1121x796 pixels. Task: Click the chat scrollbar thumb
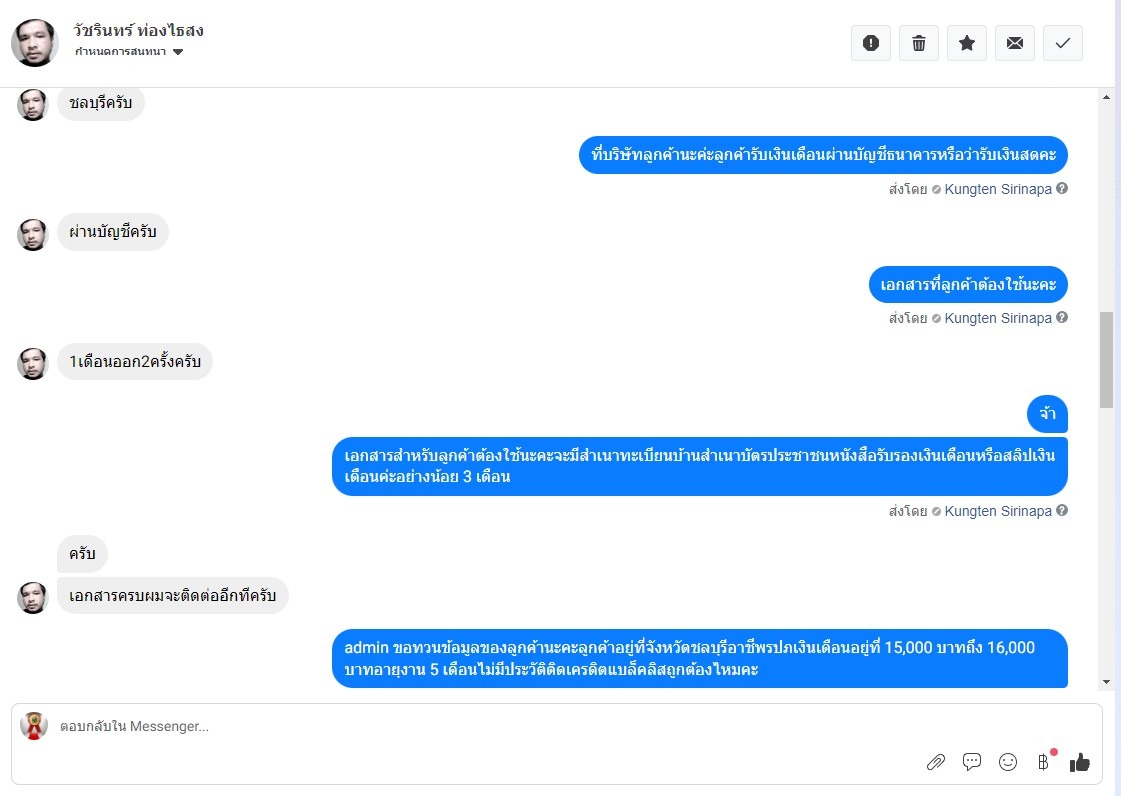coord(1106,358)
